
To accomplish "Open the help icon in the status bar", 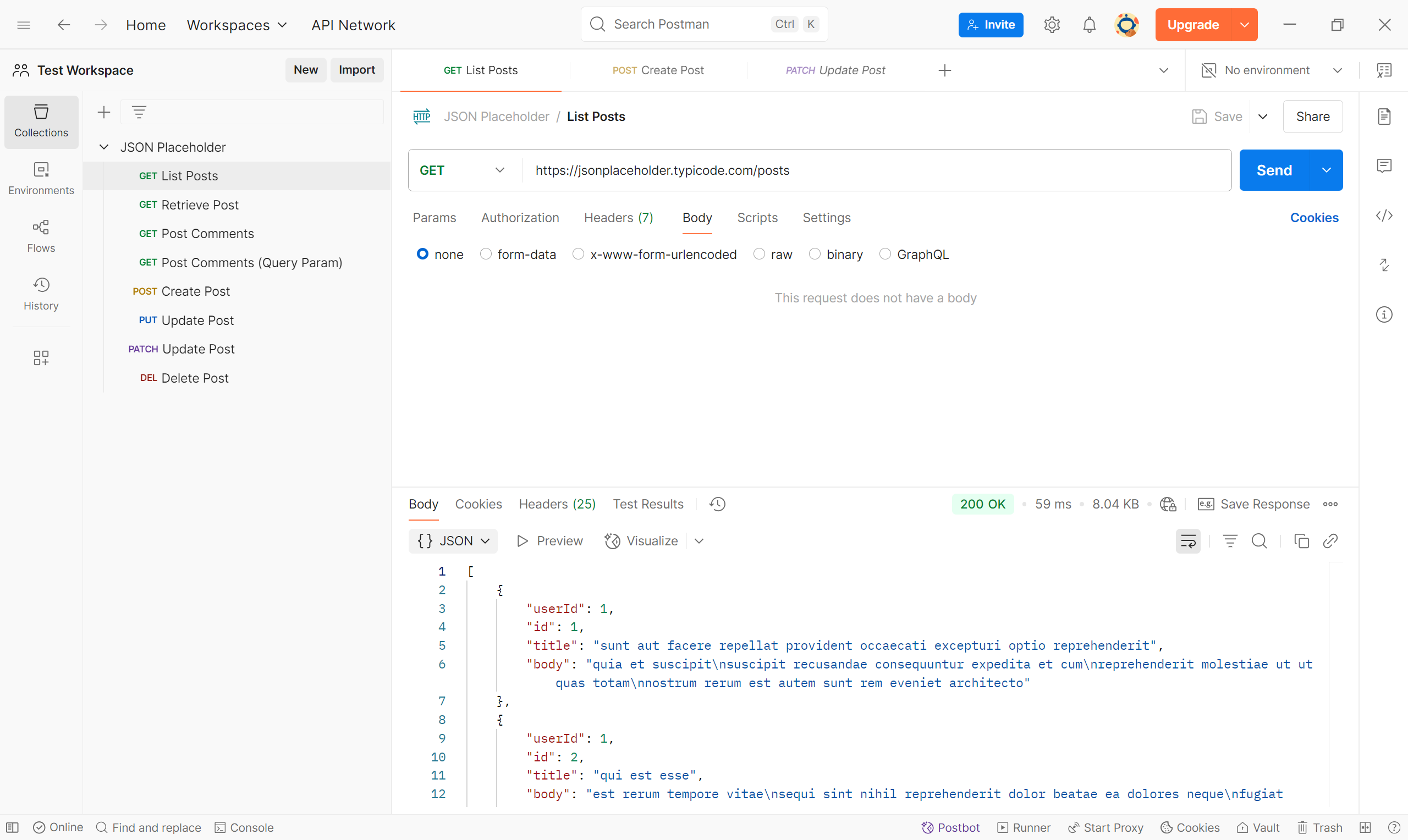I will 1394,827.
